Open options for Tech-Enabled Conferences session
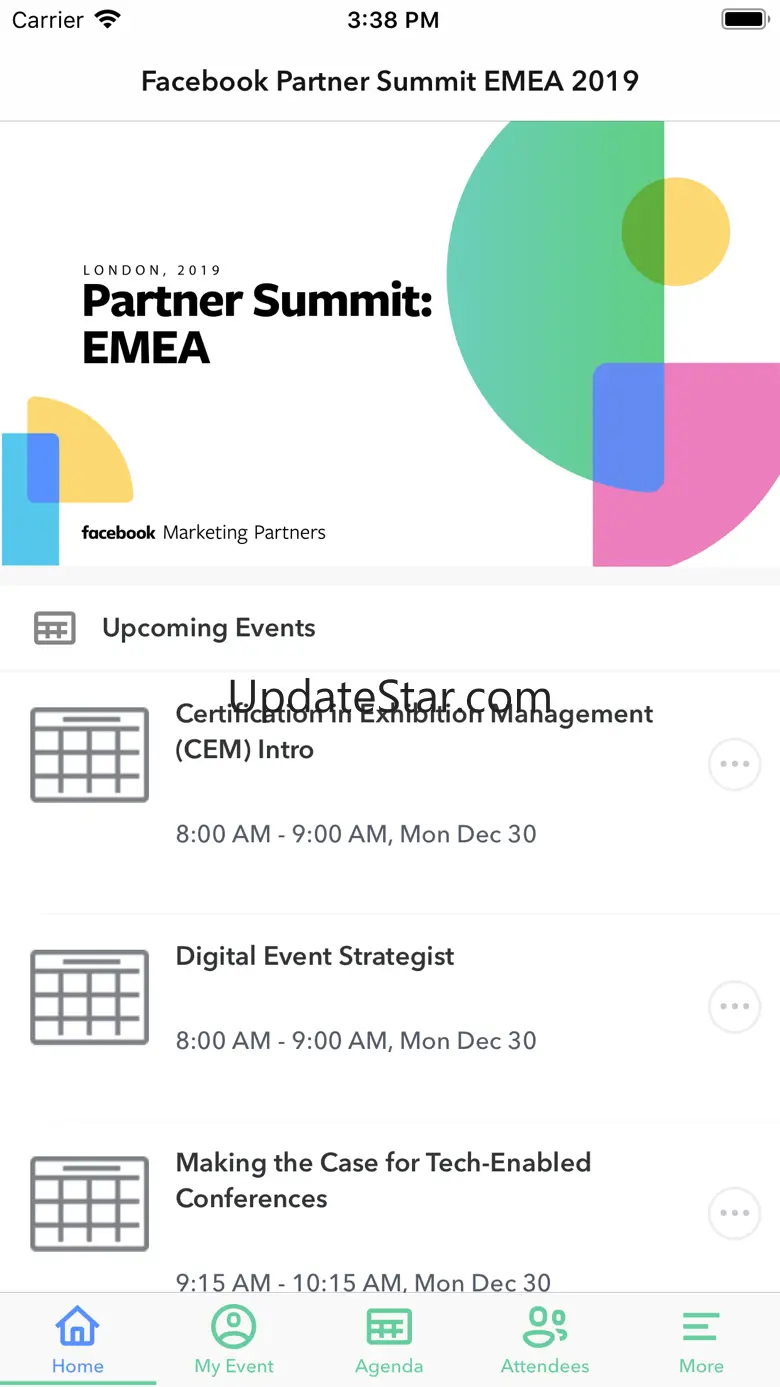 734,1214
